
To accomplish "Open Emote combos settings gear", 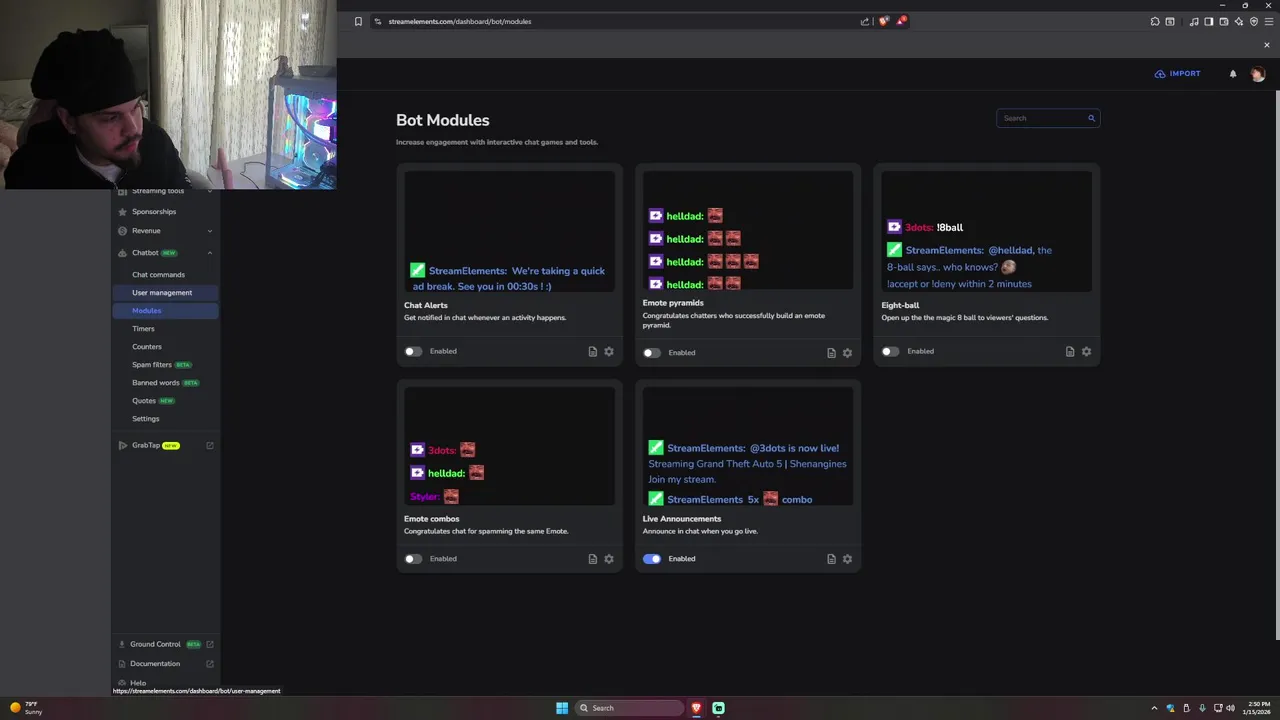I will [x=609, y=559].
